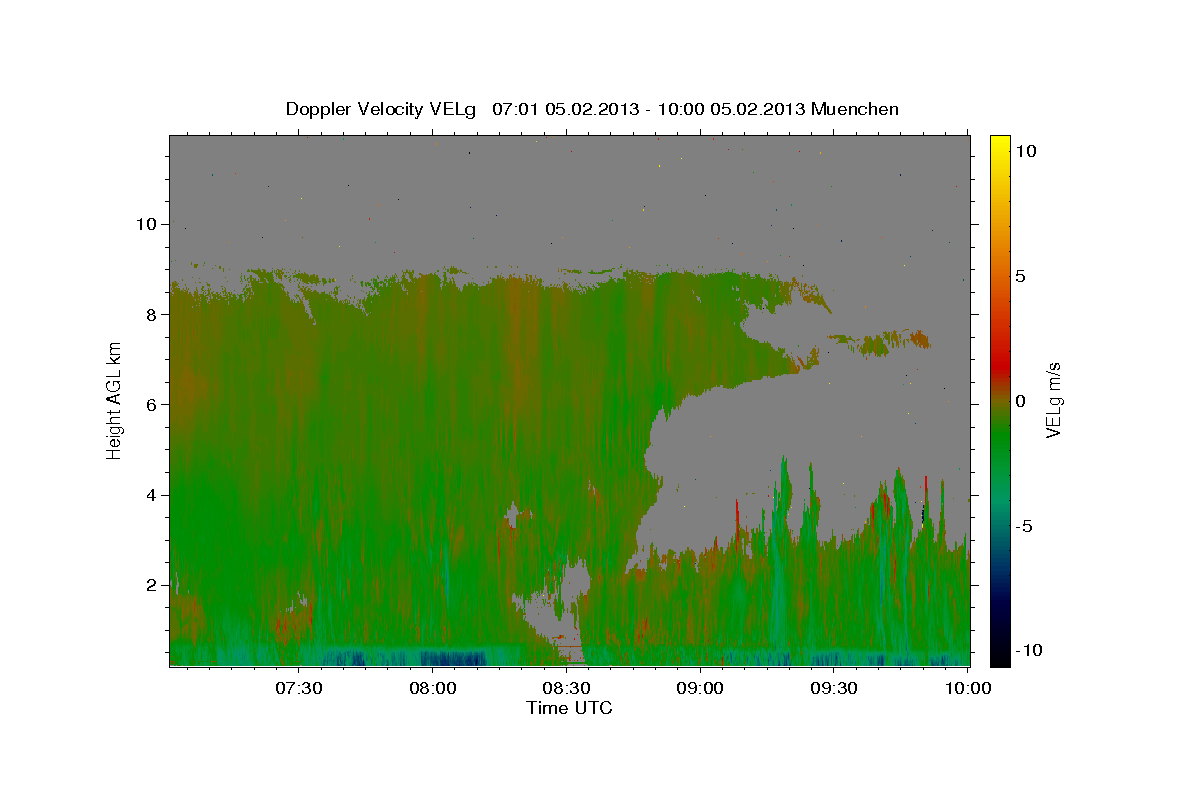
Task: Click the height axis label '2'
Action: tap(153, 585)
